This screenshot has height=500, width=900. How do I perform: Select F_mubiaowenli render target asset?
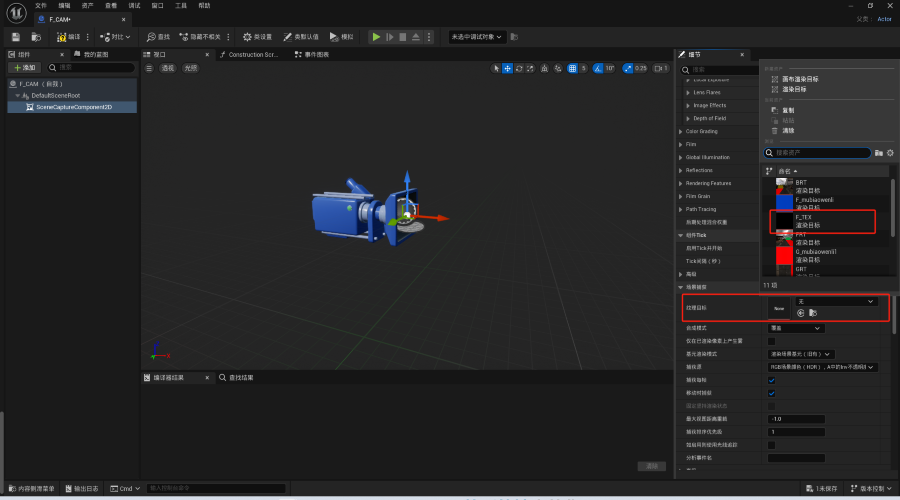point(827,203)
